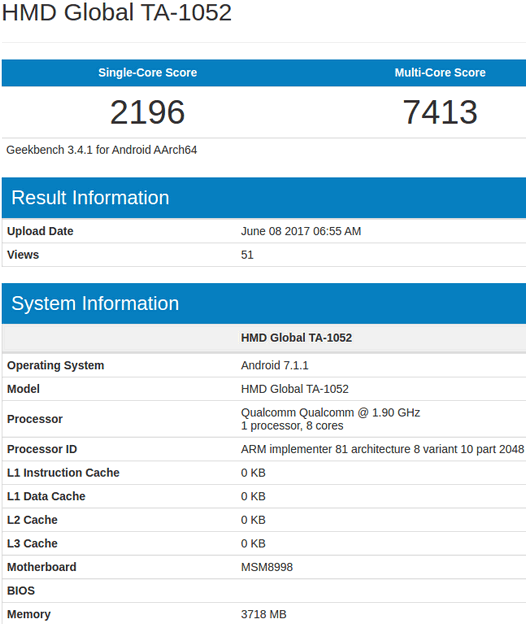Click the Views label
Screen dimensions: 526x624
point(23,255)
